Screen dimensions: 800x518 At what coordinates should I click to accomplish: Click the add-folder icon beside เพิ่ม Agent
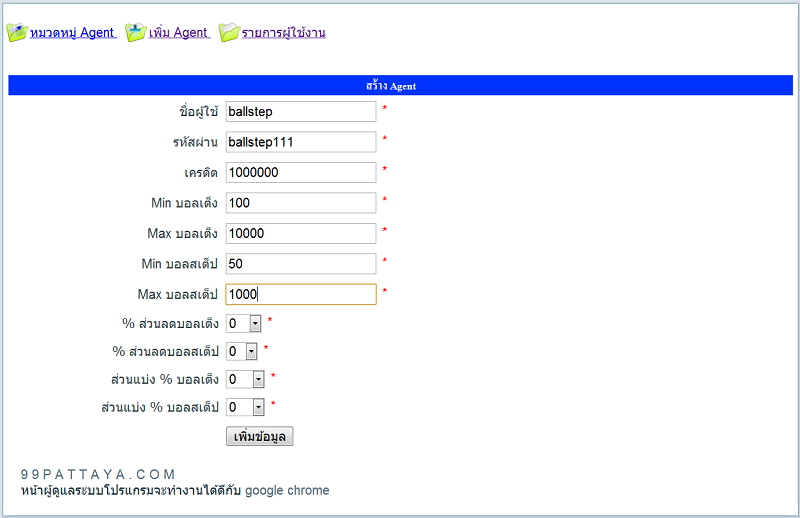pyautogui.click(x=135, y=33)
